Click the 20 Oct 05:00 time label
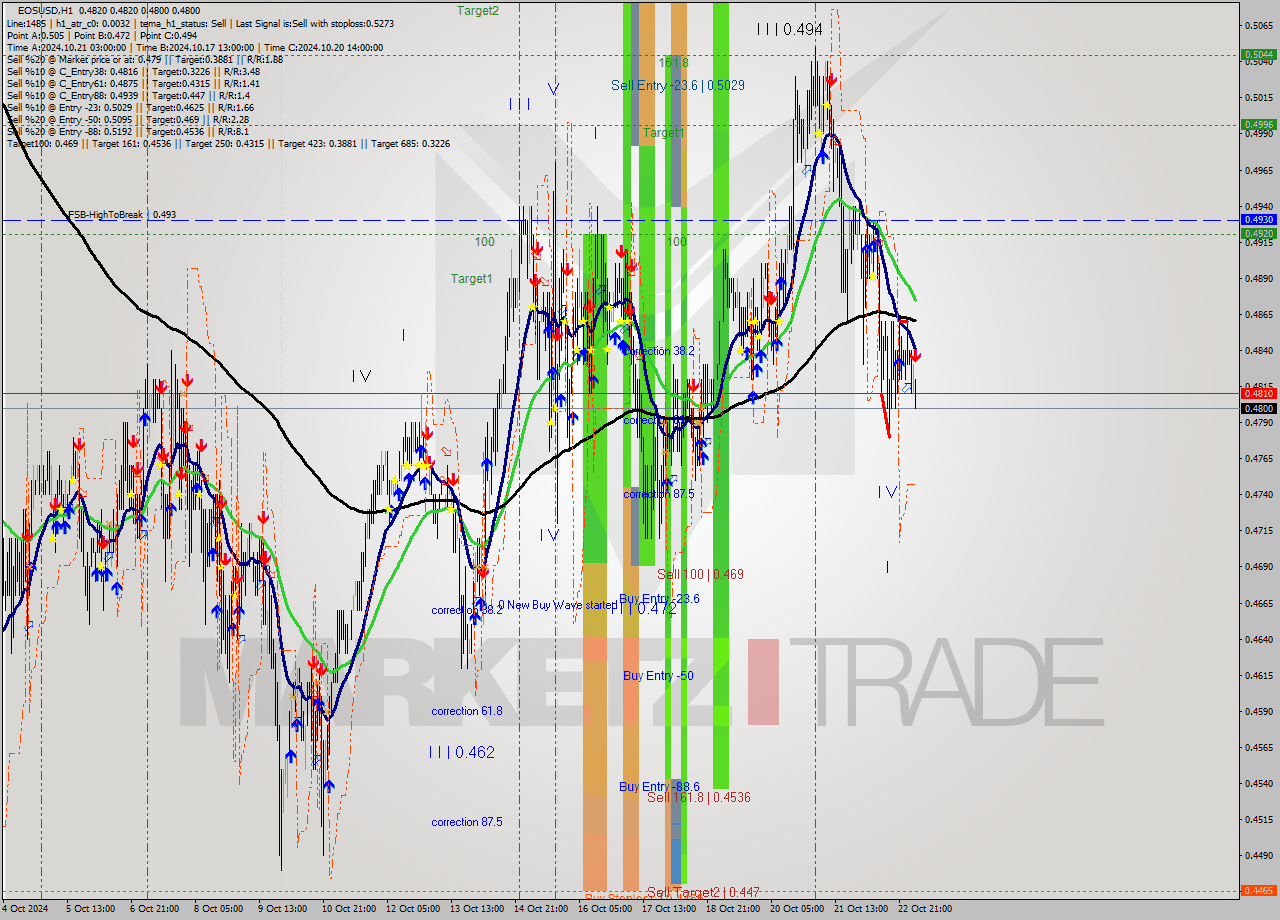 (797, 909)
